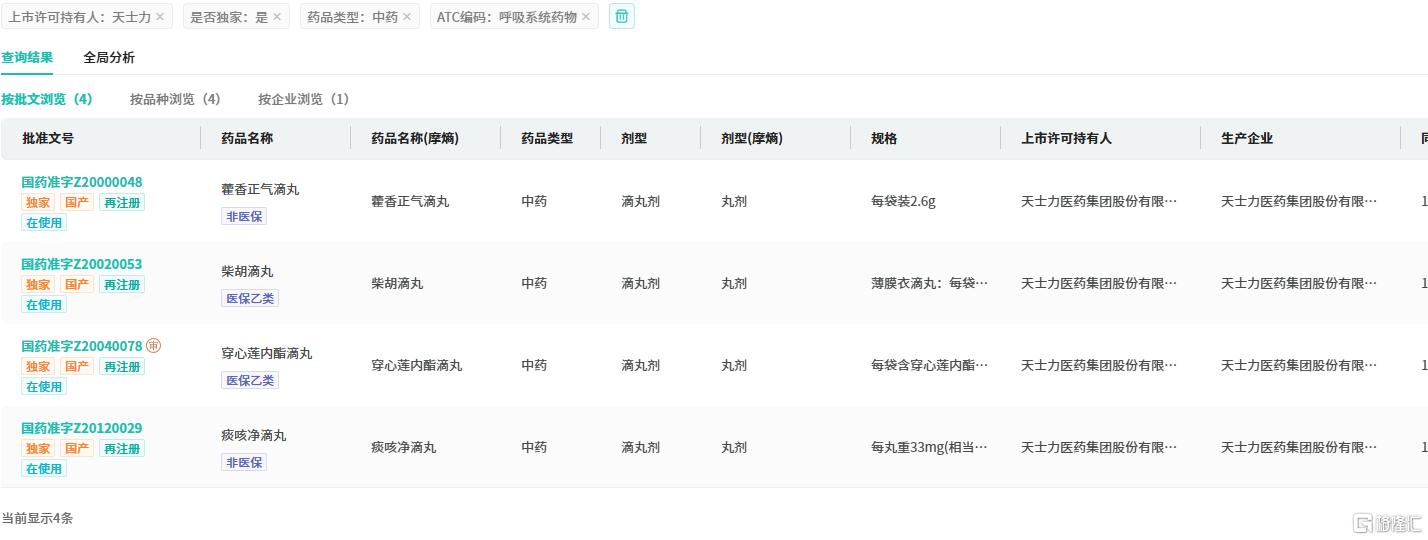This screenshot has height=540, width=1428.
Task: Click the 医保乙类 tag under 穿心莲内酯滴丸
Action: point(250,380)
